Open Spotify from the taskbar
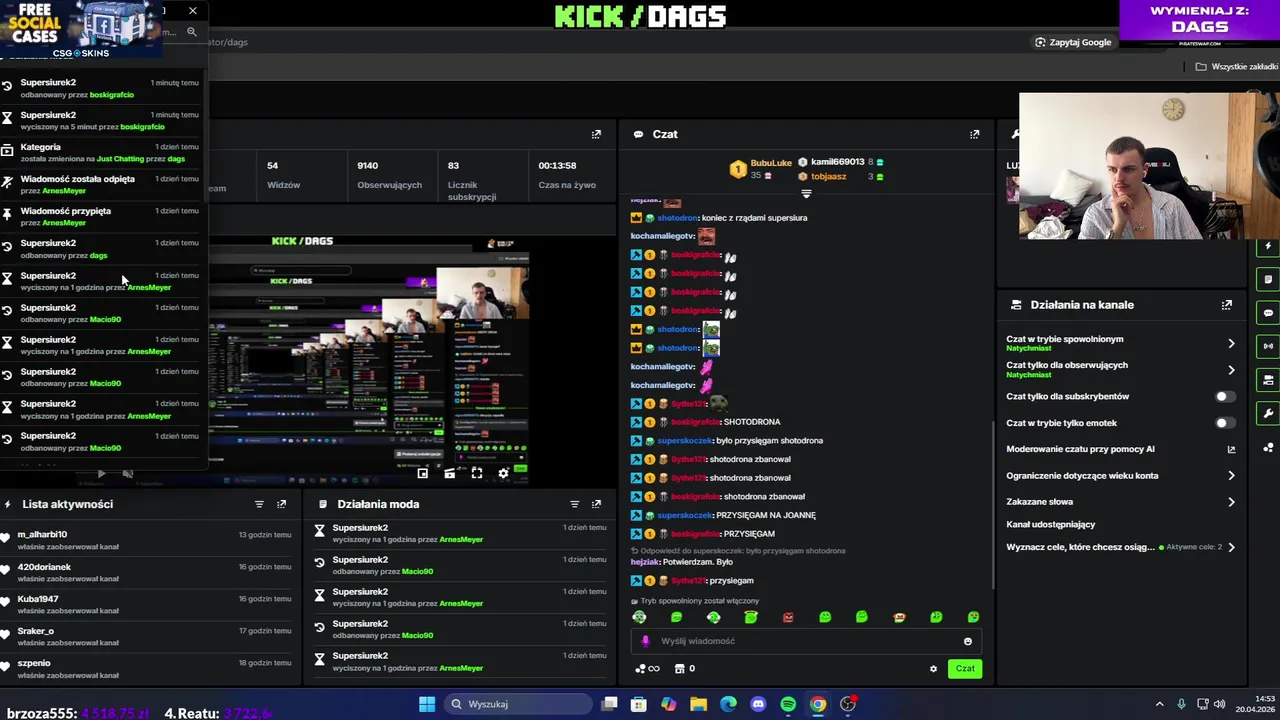This screenshot has height=720, width=1280. point(788,704)
